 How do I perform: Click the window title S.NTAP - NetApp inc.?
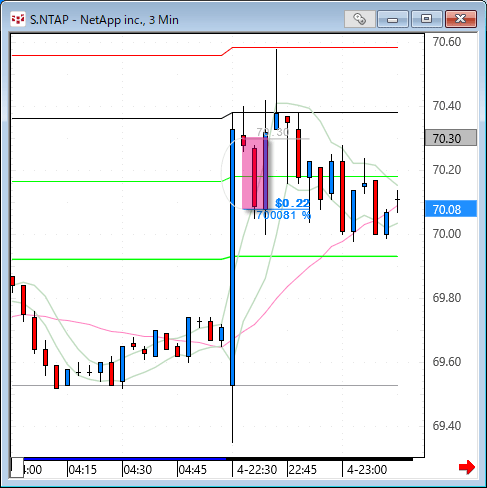(x=104, y=20)
